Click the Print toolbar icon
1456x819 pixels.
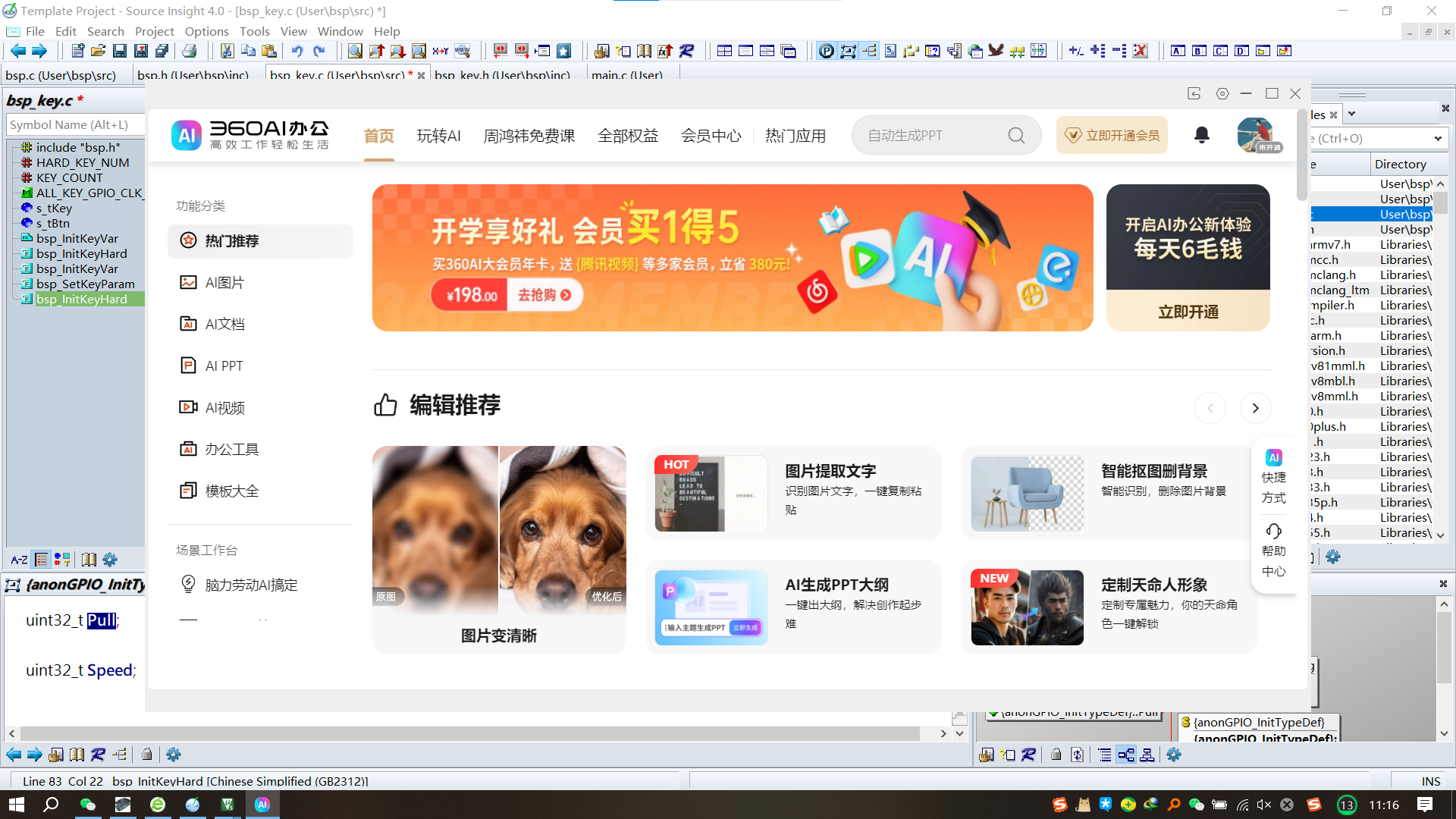[x=190, y=51]
